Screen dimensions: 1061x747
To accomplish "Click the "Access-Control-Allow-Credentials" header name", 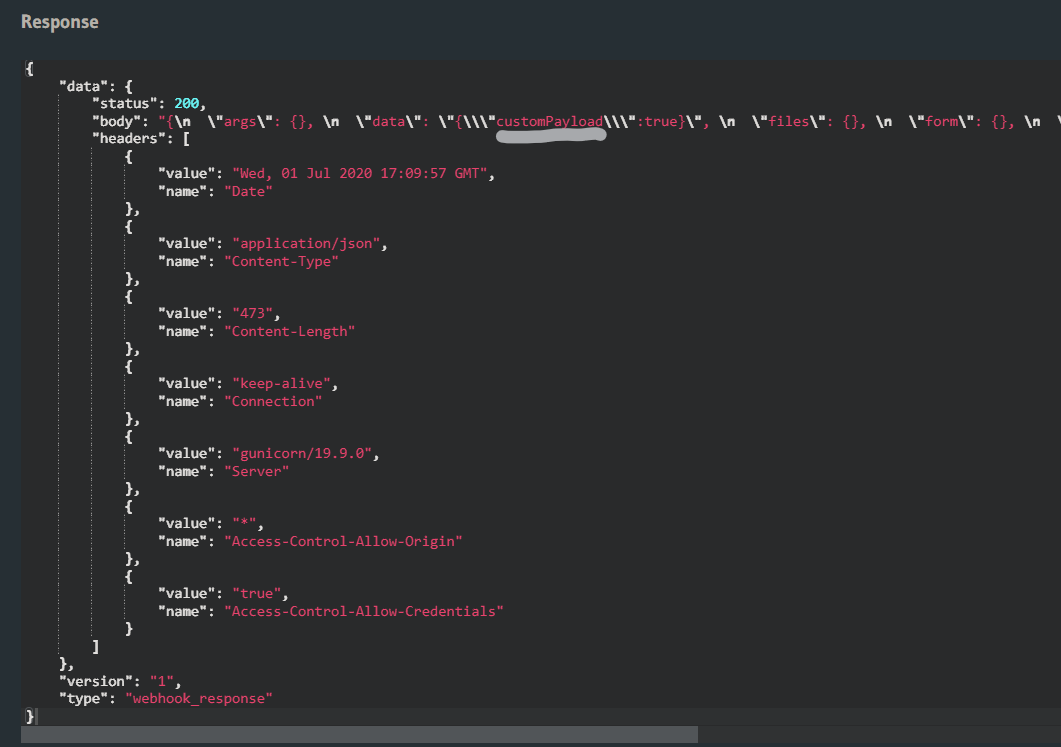I will pyautogui.click(x=364, y=612).
